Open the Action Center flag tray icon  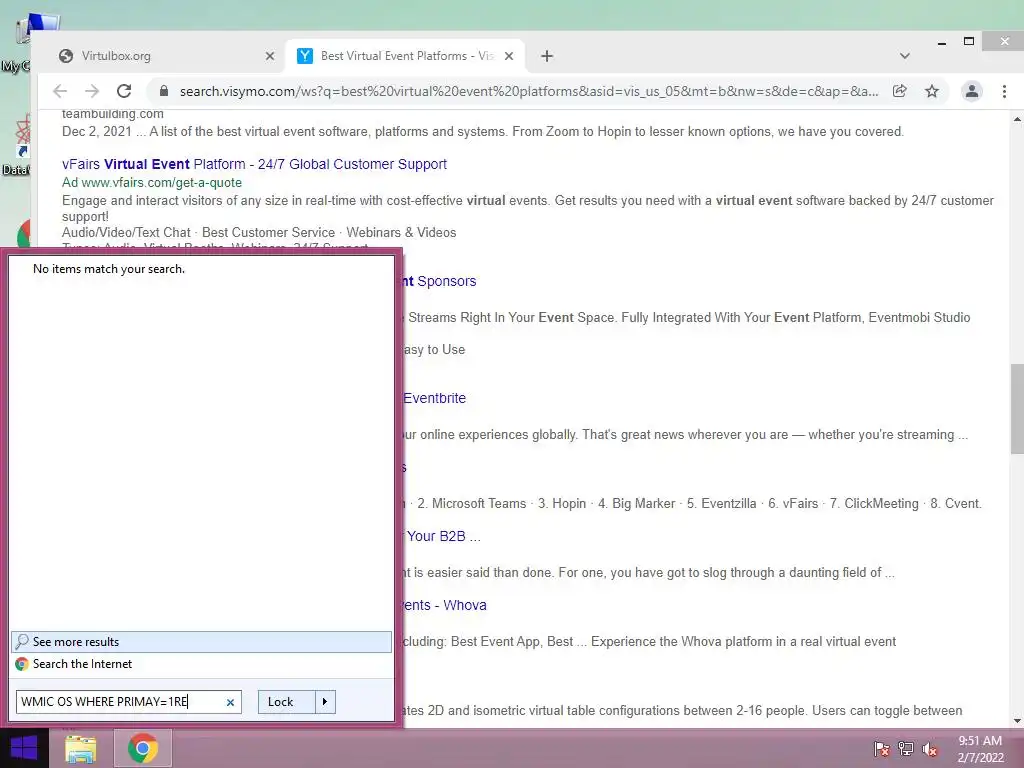click(881, 750)
